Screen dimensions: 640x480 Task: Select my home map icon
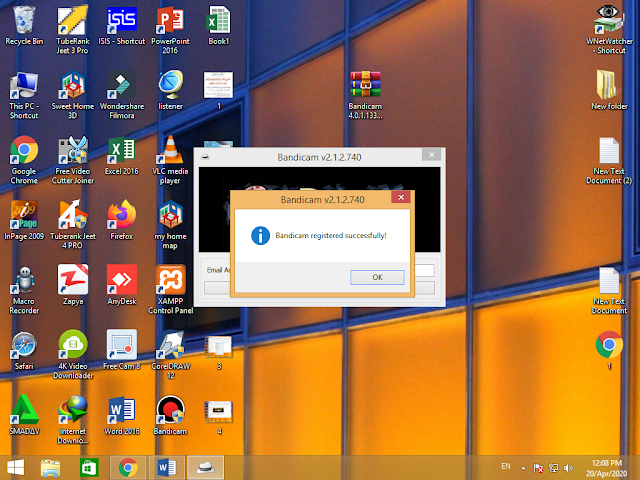click(x=170, y=224)
